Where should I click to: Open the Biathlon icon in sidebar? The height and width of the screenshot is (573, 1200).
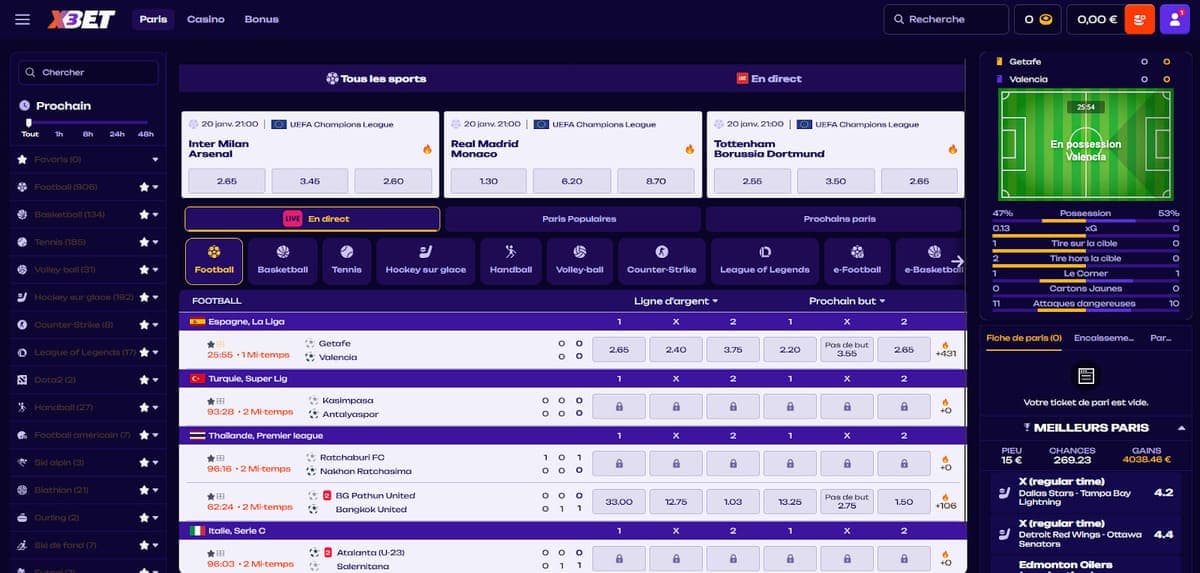pyautogui.click(x=23, y=490)
